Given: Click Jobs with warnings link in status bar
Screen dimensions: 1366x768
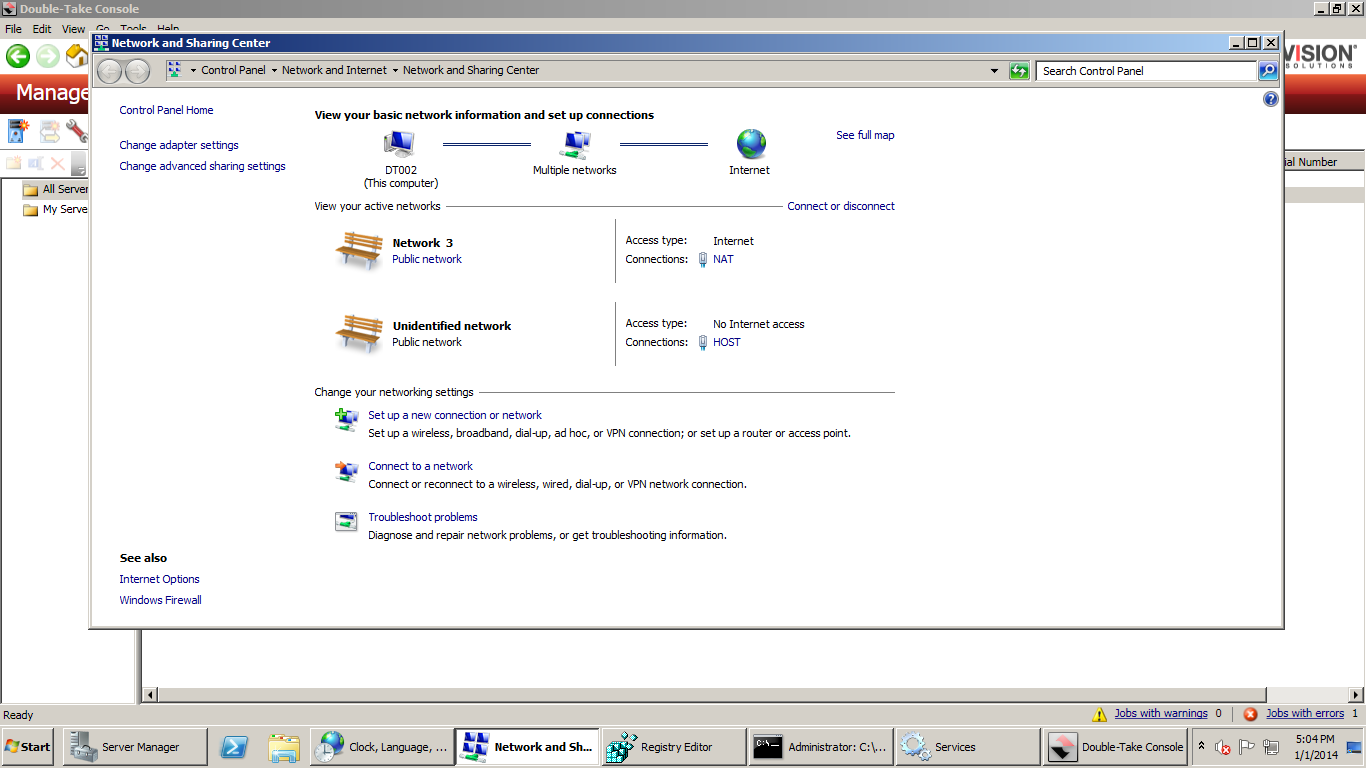Looking at the screenshot, I should [x=1161, y=714].
